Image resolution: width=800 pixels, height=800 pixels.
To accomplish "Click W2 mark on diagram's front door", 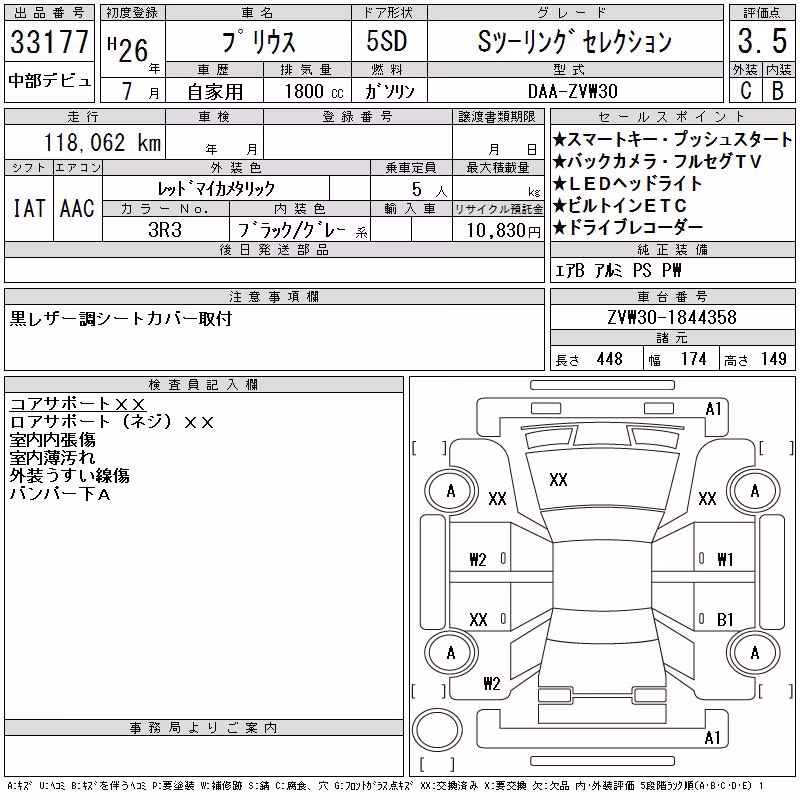I will [478, 560].
